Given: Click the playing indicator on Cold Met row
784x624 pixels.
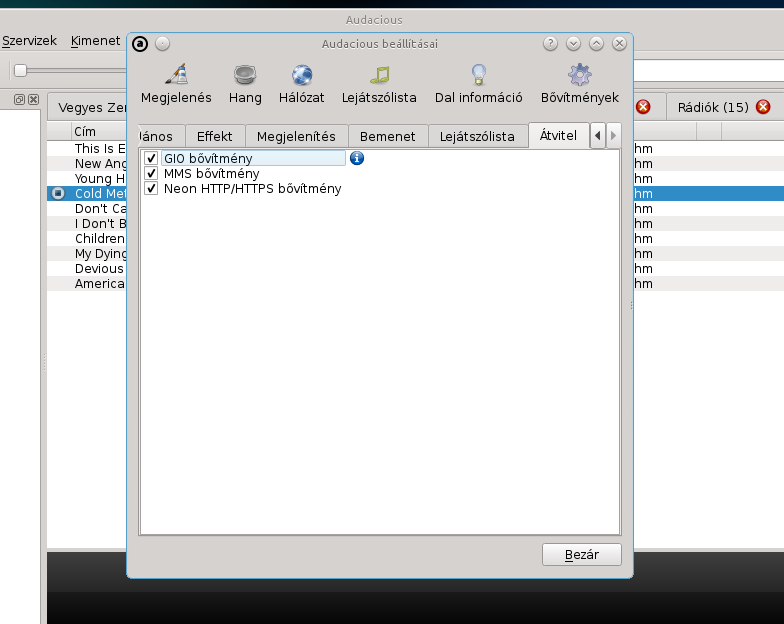Looking at the screenshot, I should click(x=58, y=194).
